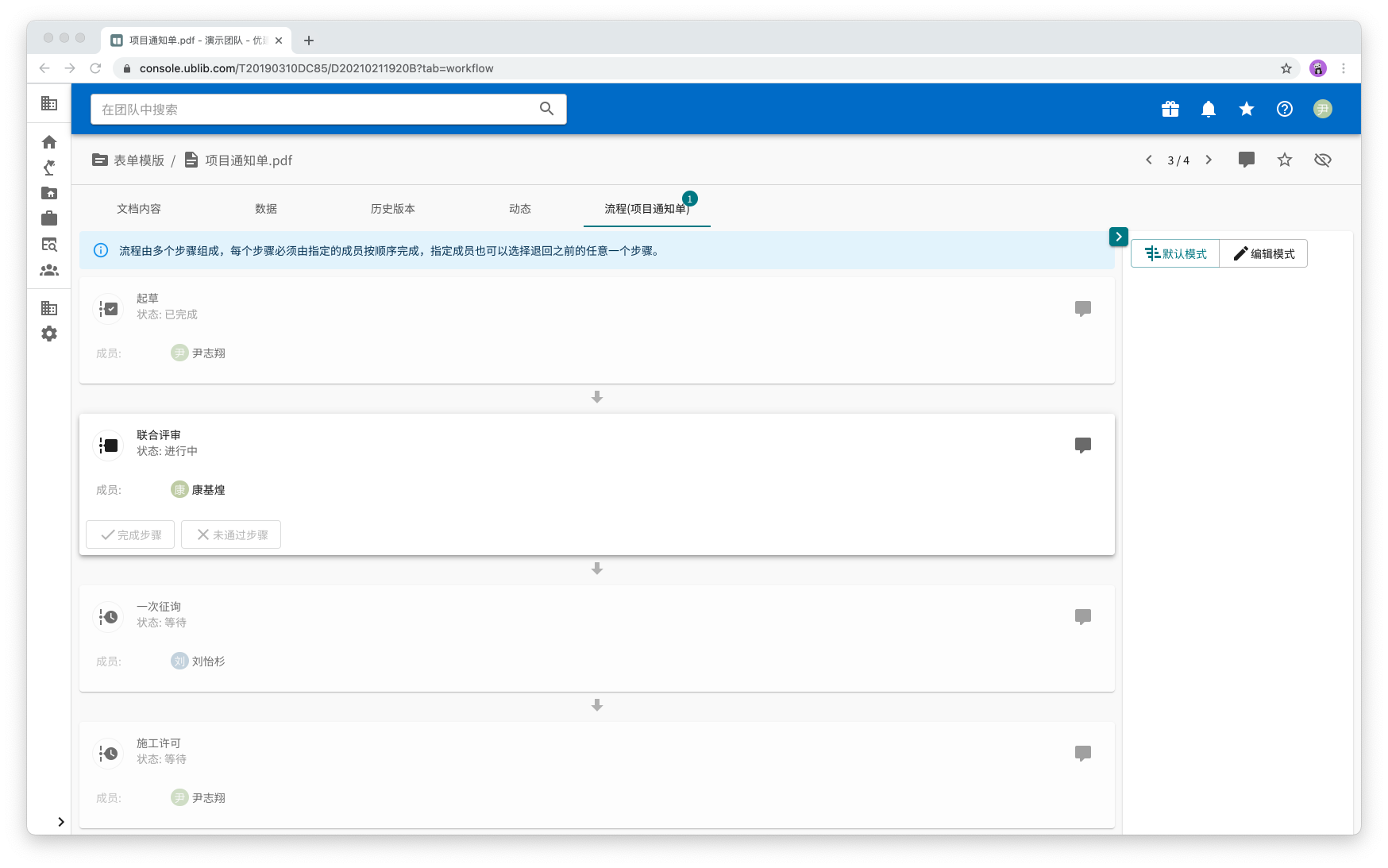Open the home icon in sidebar
The image size is (1388, 868).
coord(49,142)
